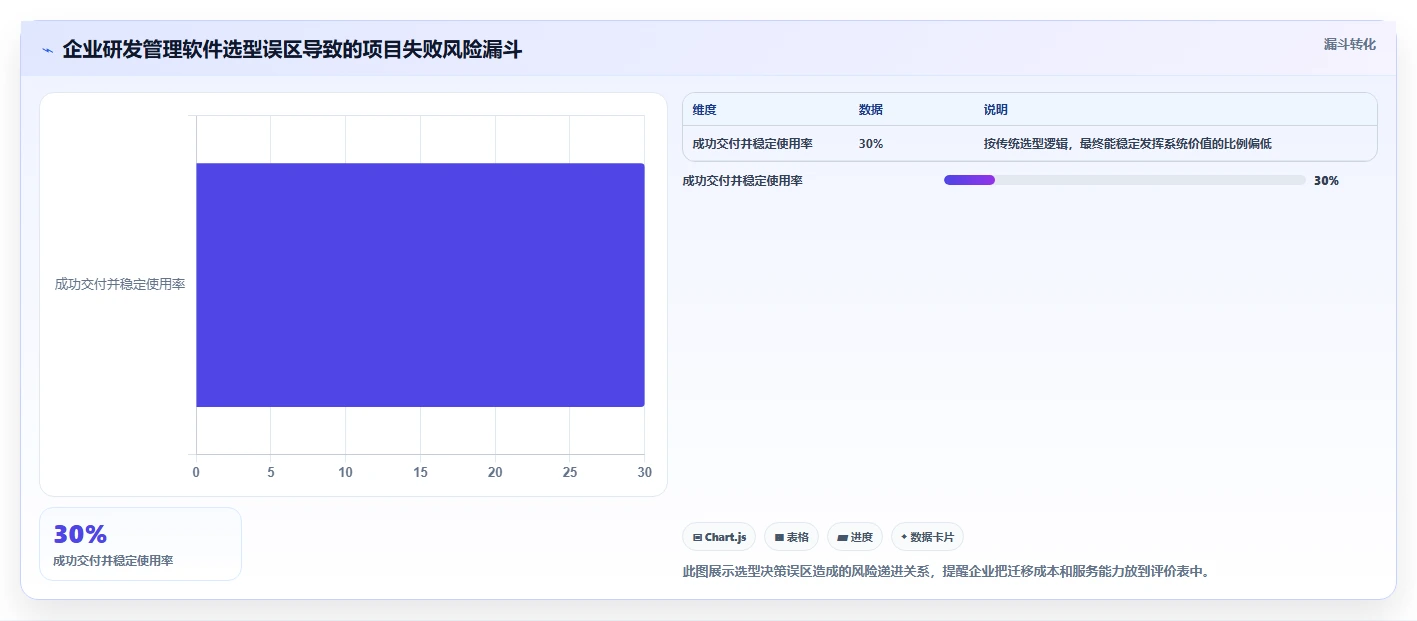Click the 成功交付并稳定使用率 table cell
Screen dimensions: 1417x621
coord(753,144)
